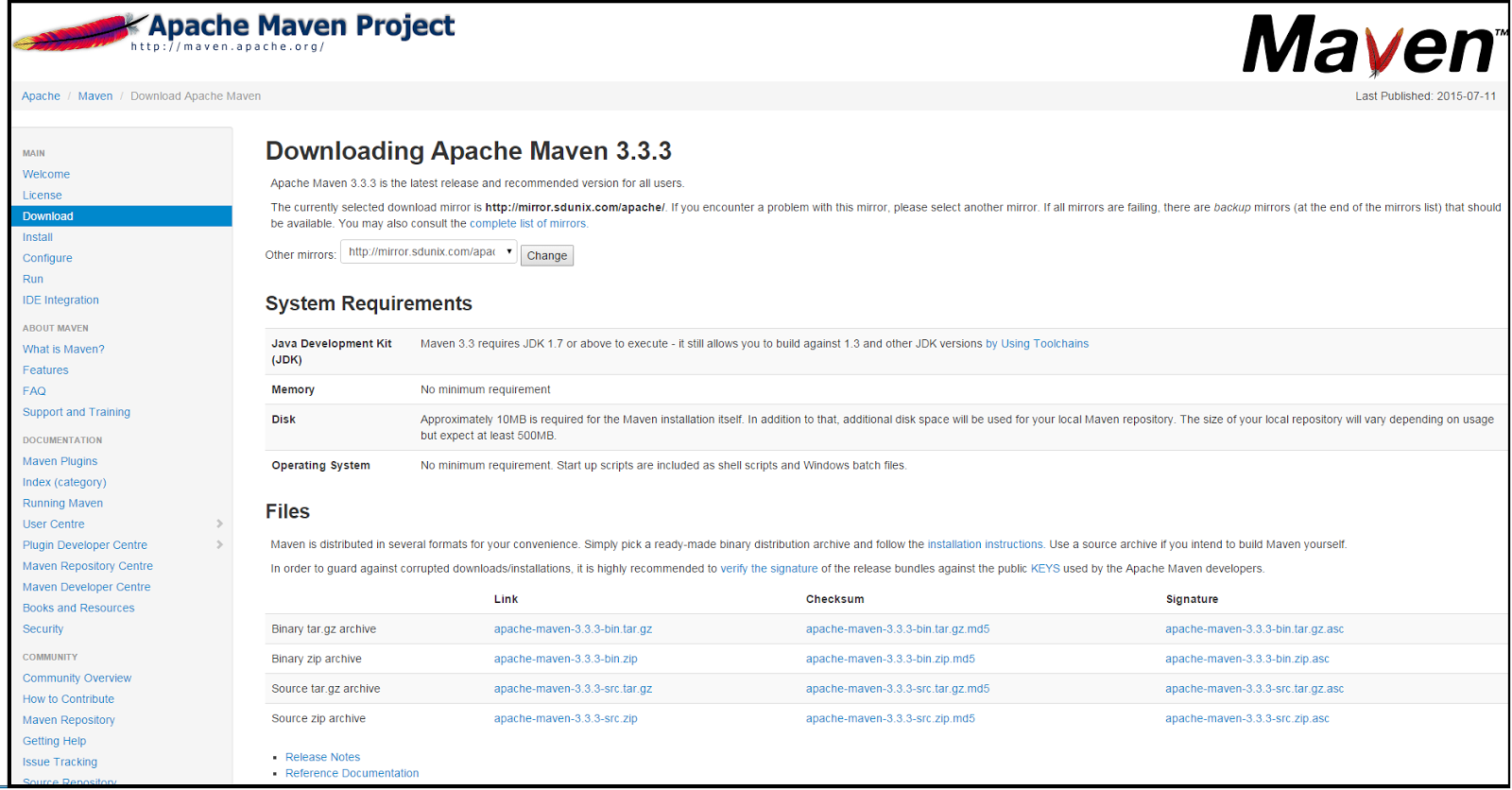The width and height of the screenshot is (1512, 790).
Task: Open the Configure sidebar item
Action: click(x=47, y=258)
